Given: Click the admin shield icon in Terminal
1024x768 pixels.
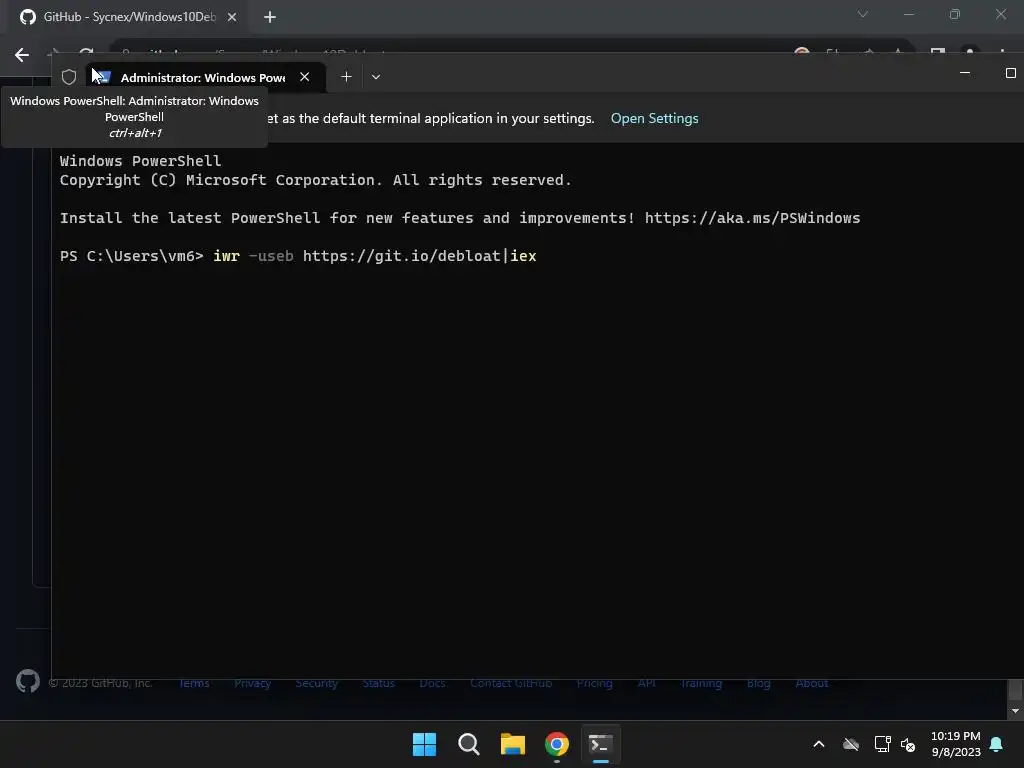Looking at the screenshot, I should (69, 76).
